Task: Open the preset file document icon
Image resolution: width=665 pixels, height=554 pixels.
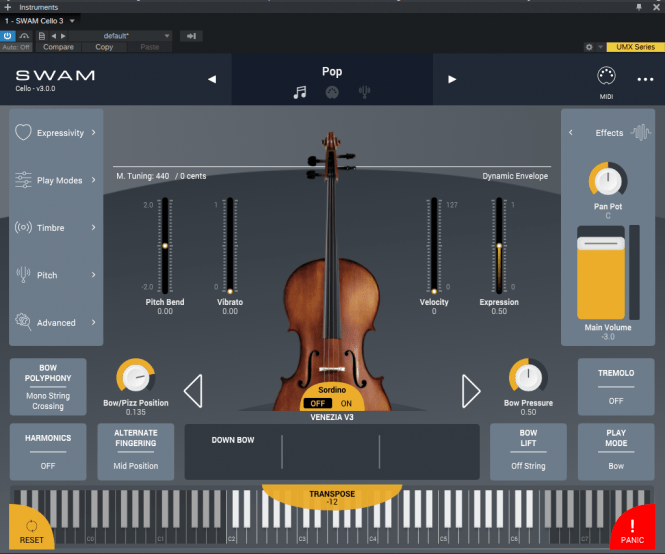Action: tap(42, 36)
